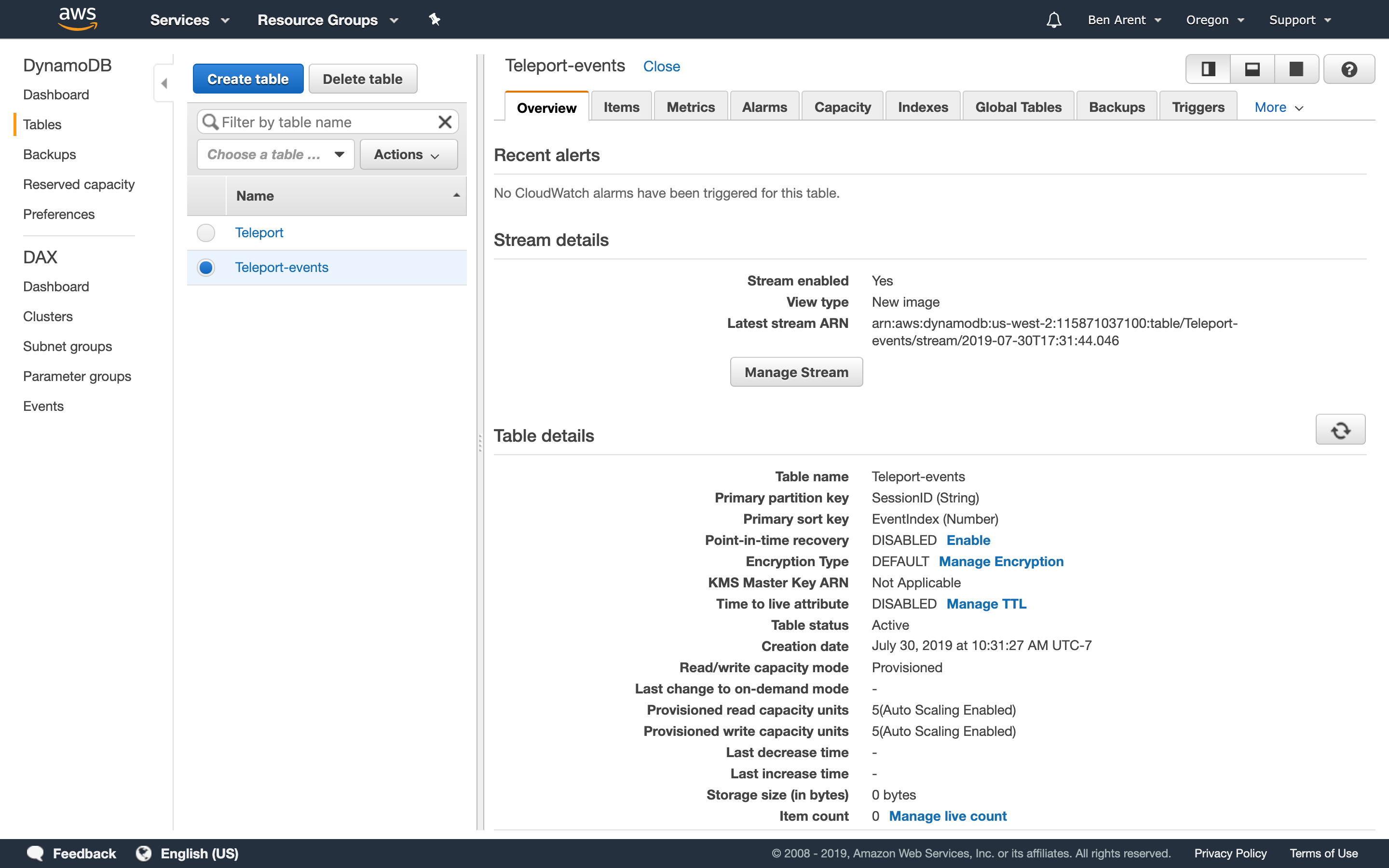Screen dimensions: 1389x868
Task: Enable point-in-time recovery
Action: point(968,540)
